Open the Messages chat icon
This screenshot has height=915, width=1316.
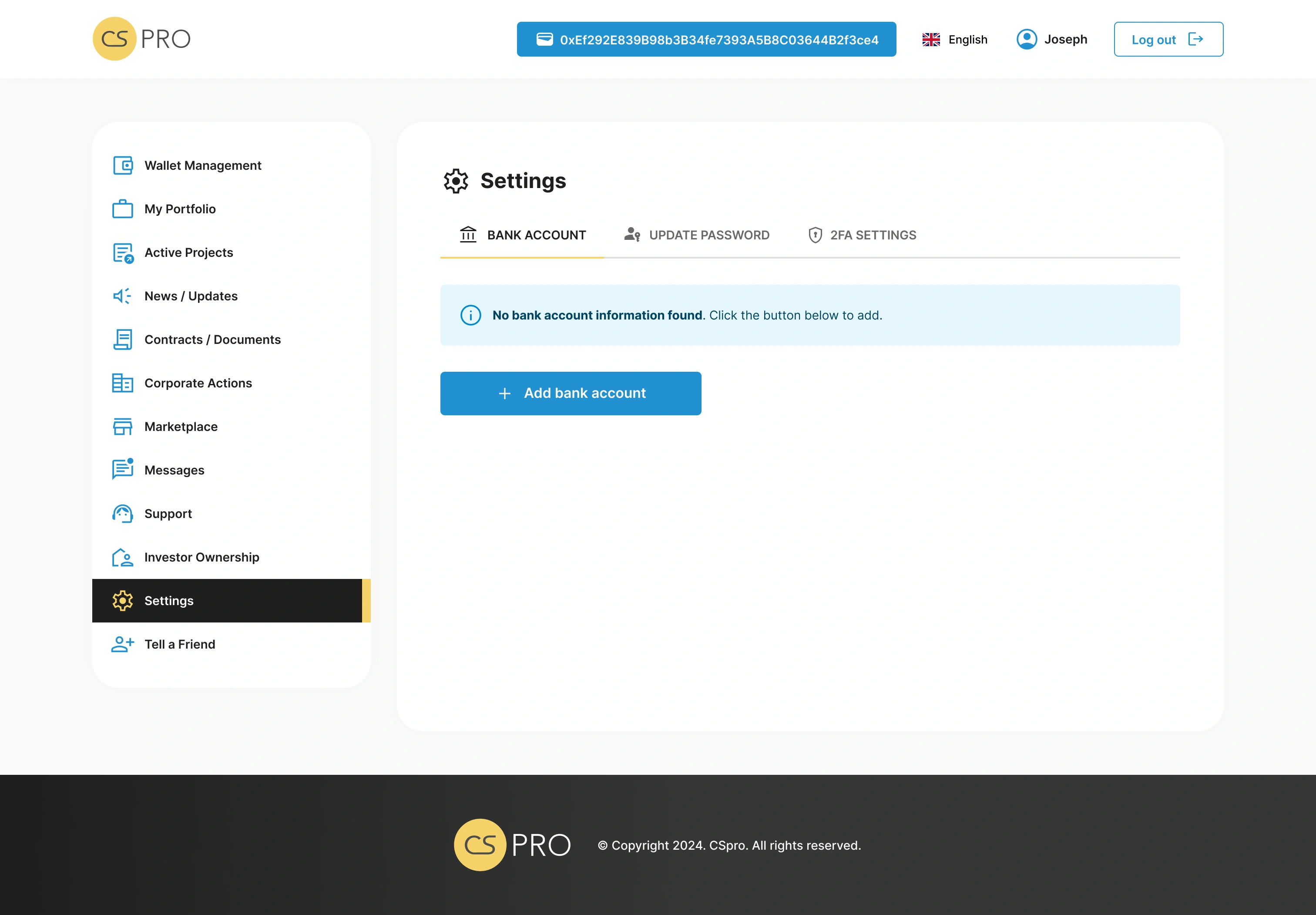[x=123, y=470]
